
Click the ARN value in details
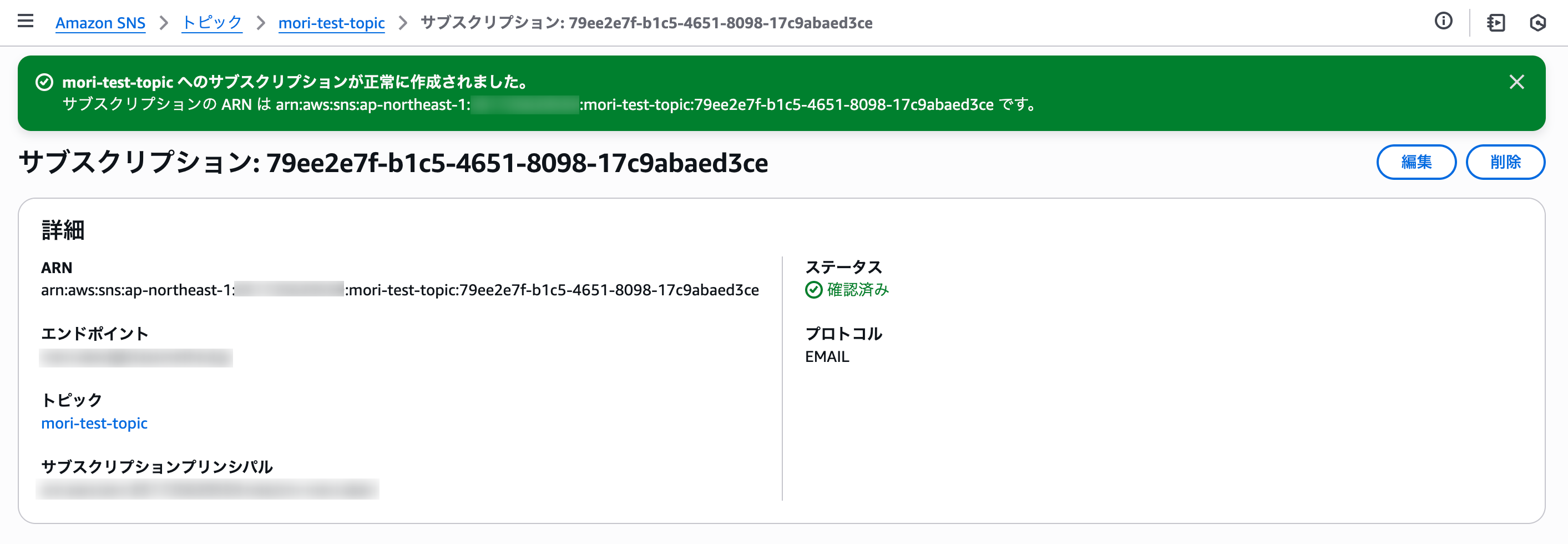click(400, 290)
